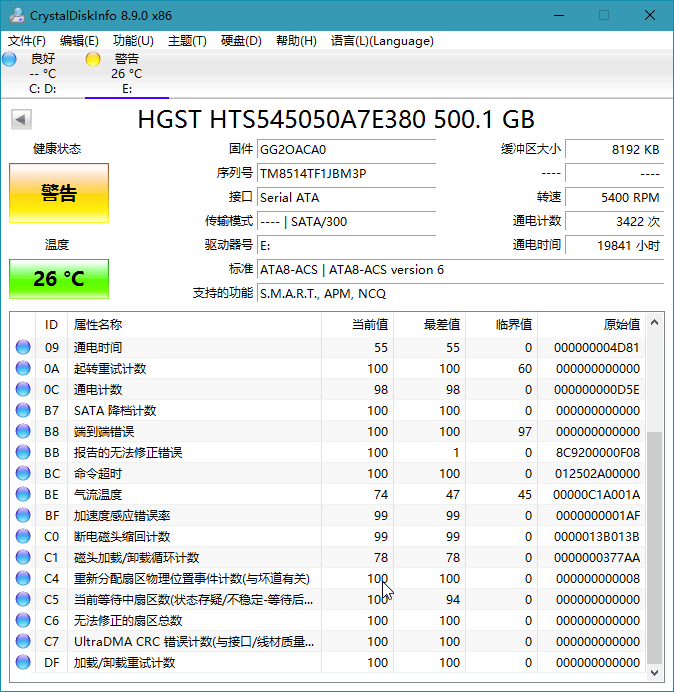This screenshot has height=692, width=674.
Task: Click the status orb in row BC 命令超时
Action: (x=23, y=473)
